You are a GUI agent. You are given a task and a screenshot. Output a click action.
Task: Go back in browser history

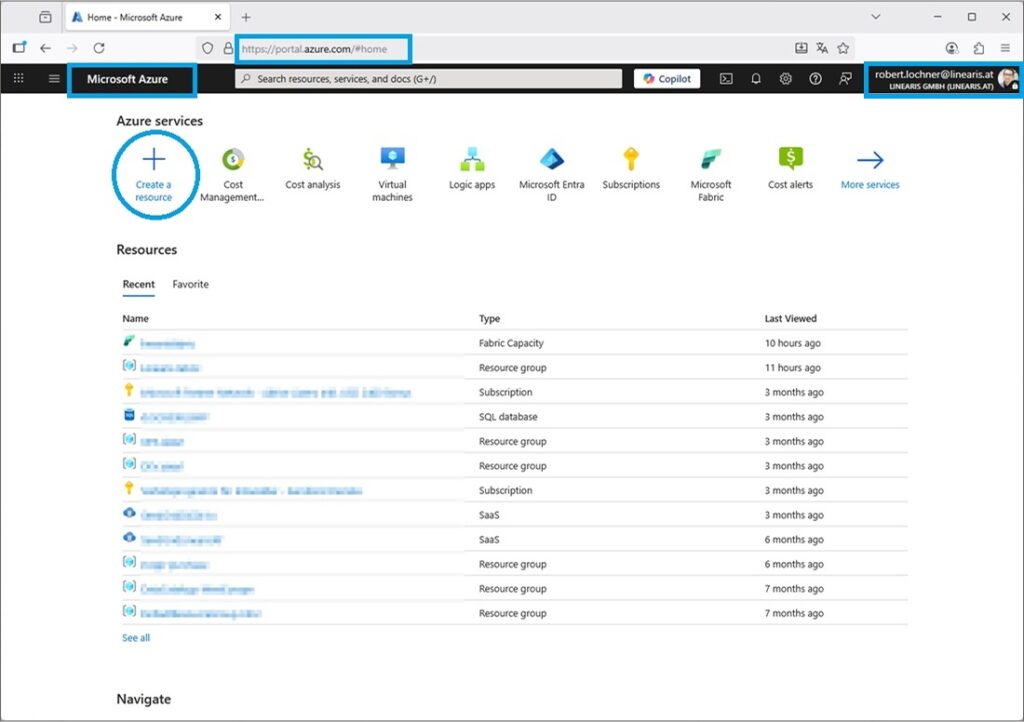(45, 48)
